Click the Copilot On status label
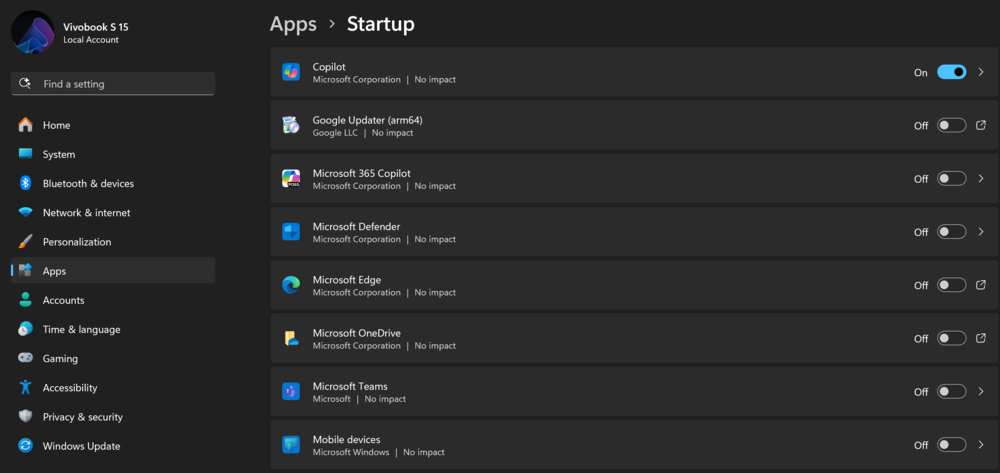Viewport: 1000px width, 473px height. click(921, 73)
